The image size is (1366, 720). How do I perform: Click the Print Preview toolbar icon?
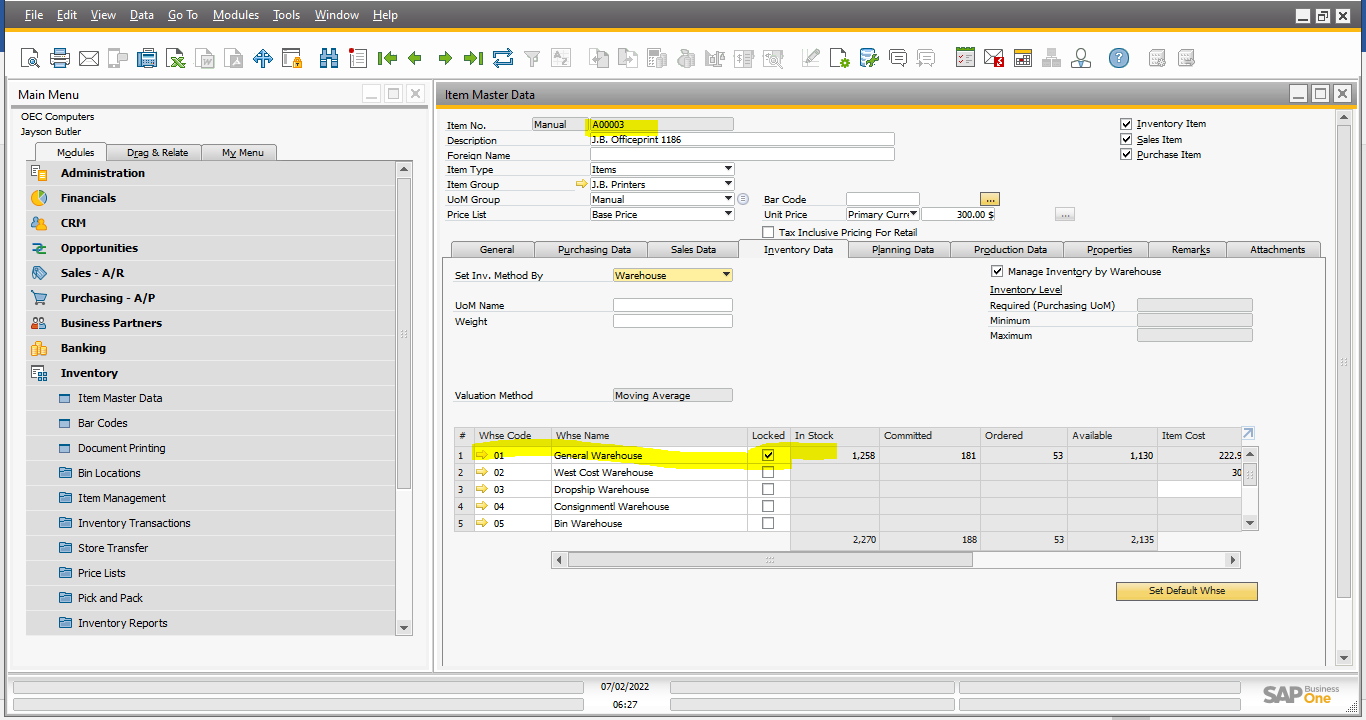click(x=30, y=58)
